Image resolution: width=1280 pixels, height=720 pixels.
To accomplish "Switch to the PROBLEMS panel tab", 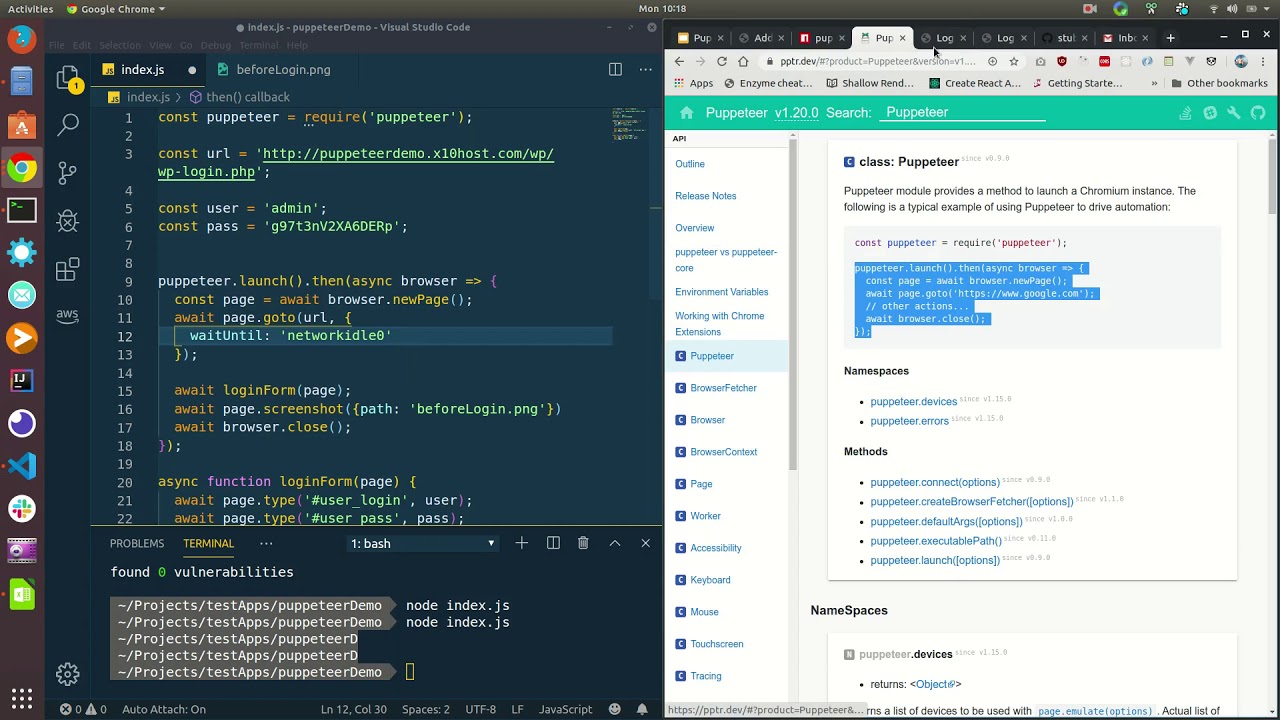I will click(137, 543).
